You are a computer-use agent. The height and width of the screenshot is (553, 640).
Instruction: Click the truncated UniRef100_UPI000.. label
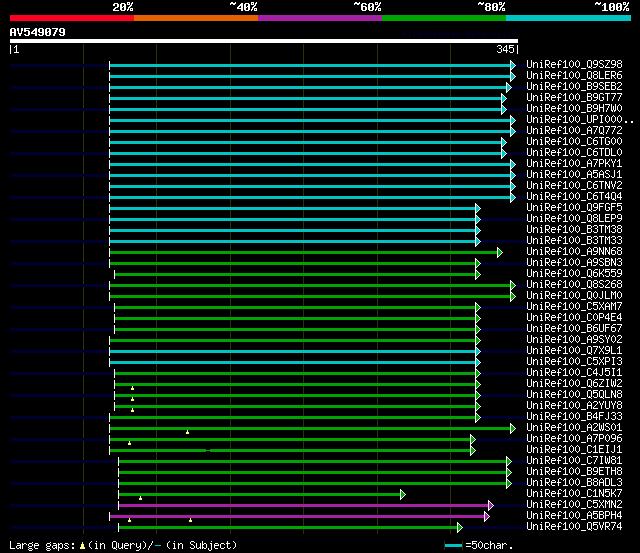click(580, 120)
